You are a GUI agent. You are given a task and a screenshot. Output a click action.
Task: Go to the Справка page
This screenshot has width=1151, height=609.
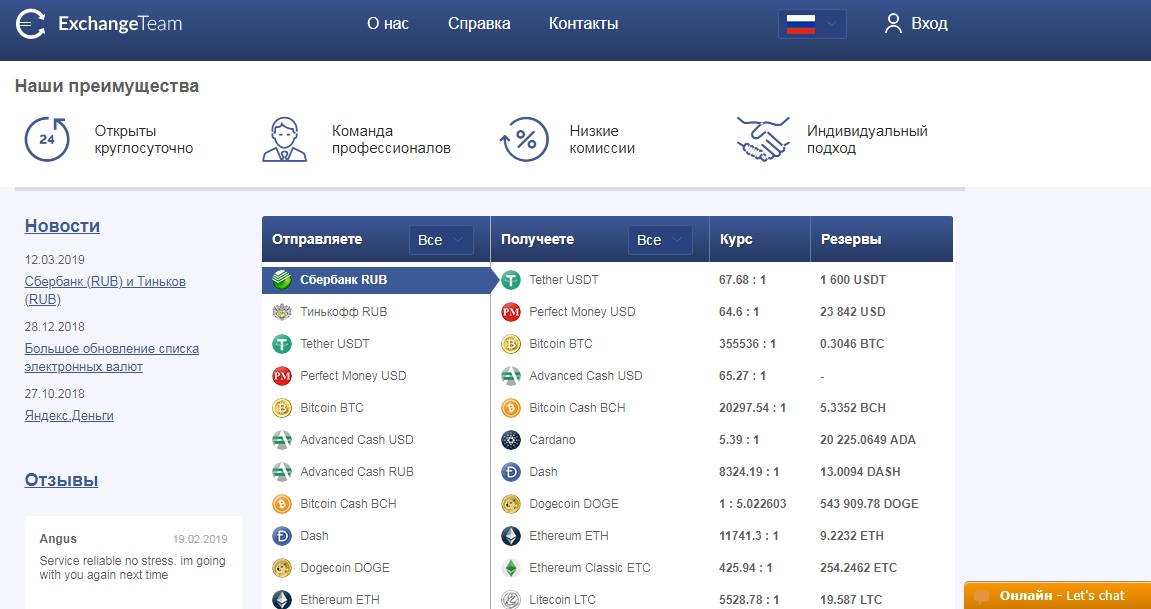click(479, 24)
